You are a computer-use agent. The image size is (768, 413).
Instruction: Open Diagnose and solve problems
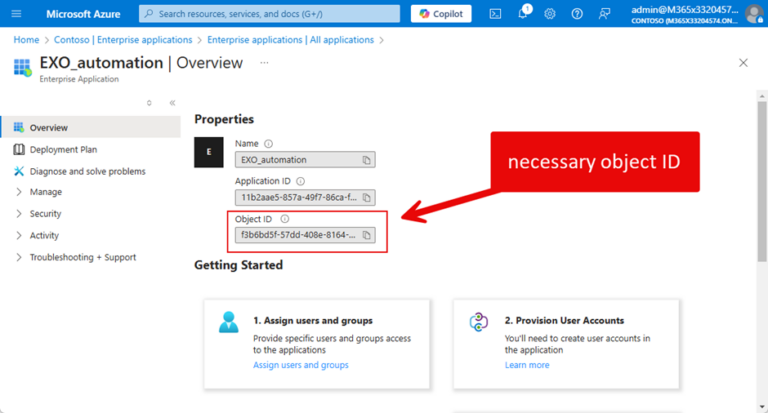click(x=87, y=171)
